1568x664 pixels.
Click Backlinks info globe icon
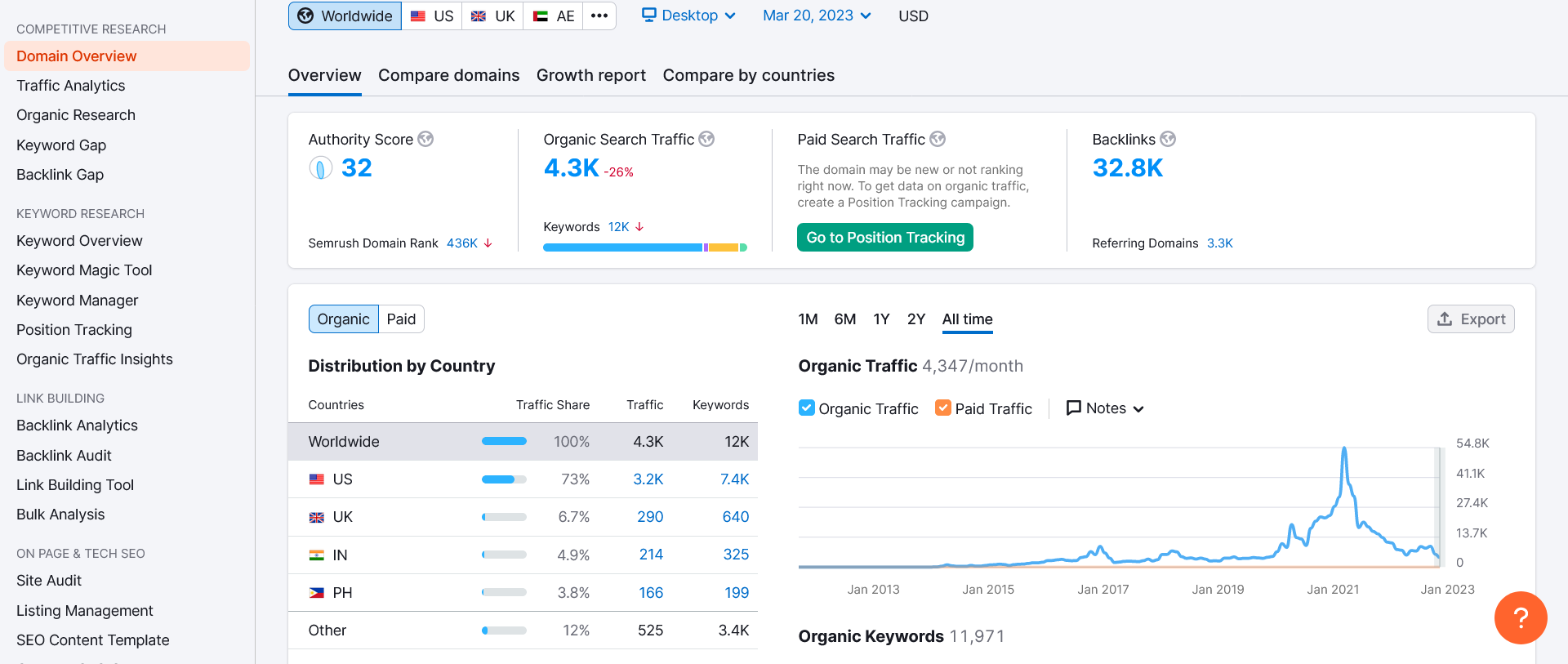point(1168,140)
